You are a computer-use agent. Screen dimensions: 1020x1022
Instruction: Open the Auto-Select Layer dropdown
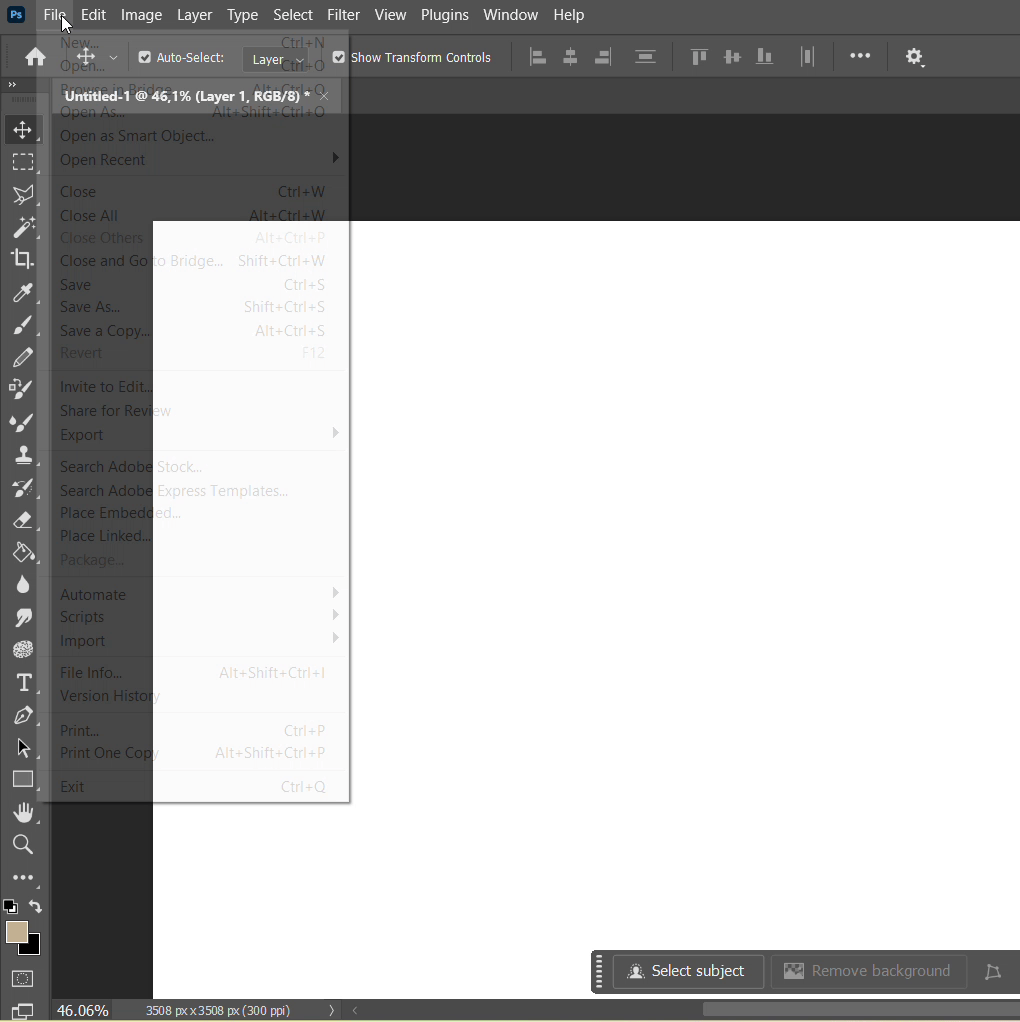[x=278, y=59]
